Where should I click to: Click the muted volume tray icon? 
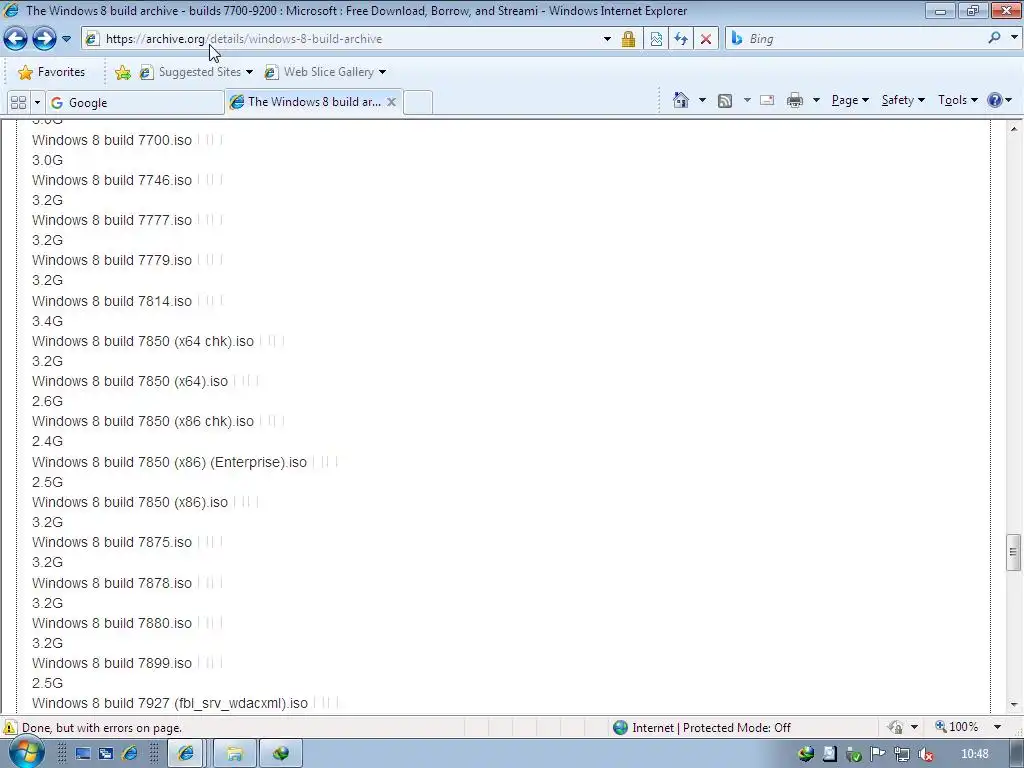tap(925, 754)
